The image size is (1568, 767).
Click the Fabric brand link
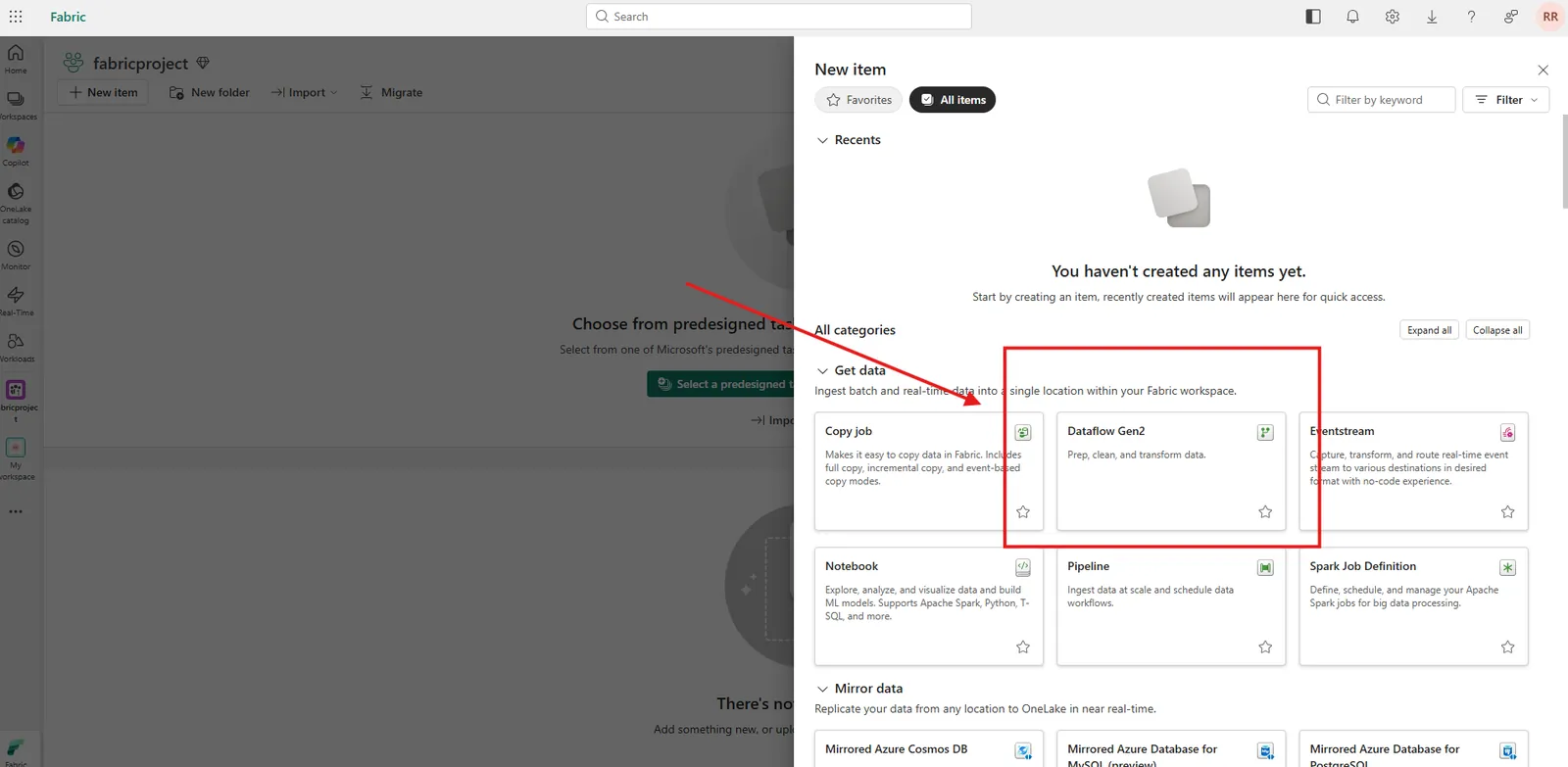(69, 17)
